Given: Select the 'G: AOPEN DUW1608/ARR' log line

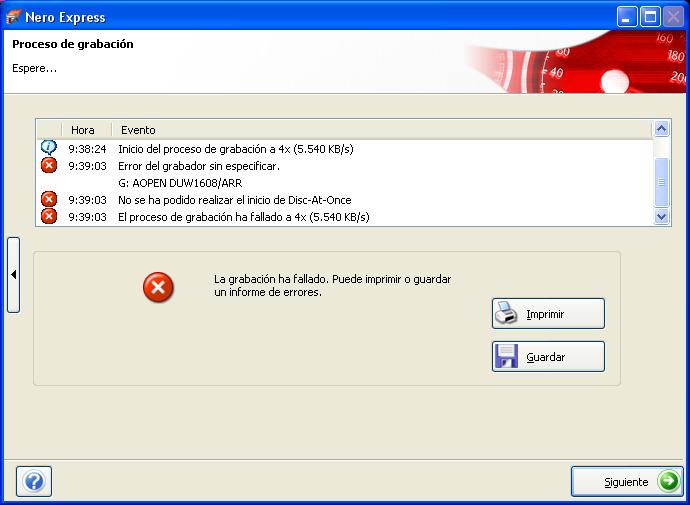Looking at the screenshot, I should click(180, 183).
